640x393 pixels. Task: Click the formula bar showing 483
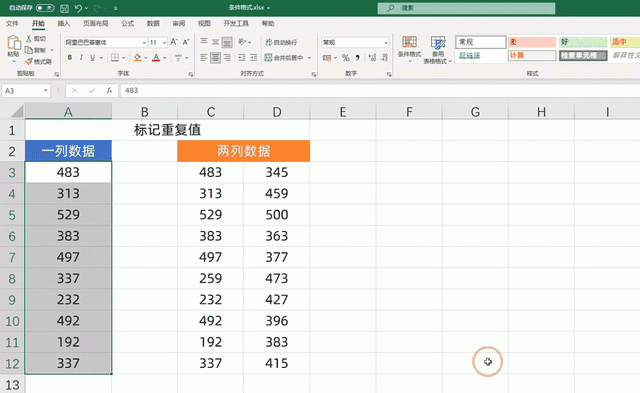[380, 91]
